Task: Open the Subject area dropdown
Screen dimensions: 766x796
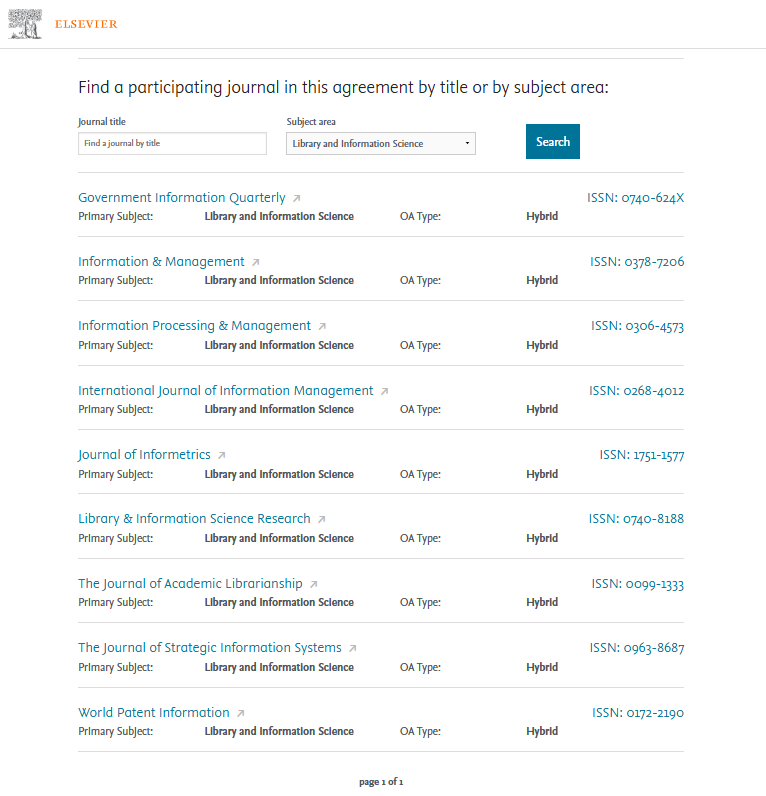Action: point(380,144)
